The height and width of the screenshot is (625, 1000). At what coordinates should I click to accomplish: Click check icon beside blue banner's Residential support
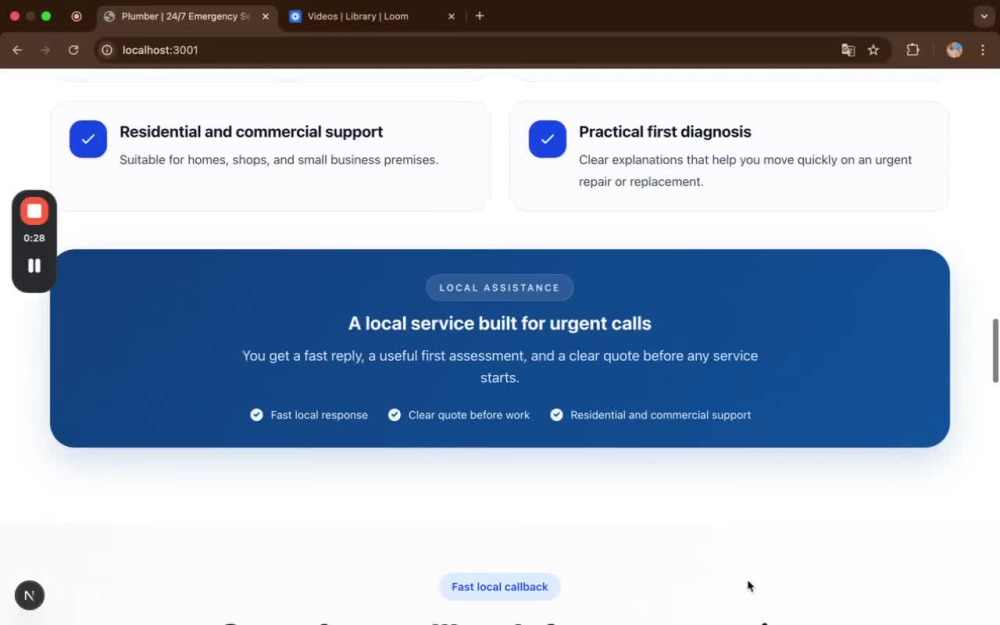point(556,415)
